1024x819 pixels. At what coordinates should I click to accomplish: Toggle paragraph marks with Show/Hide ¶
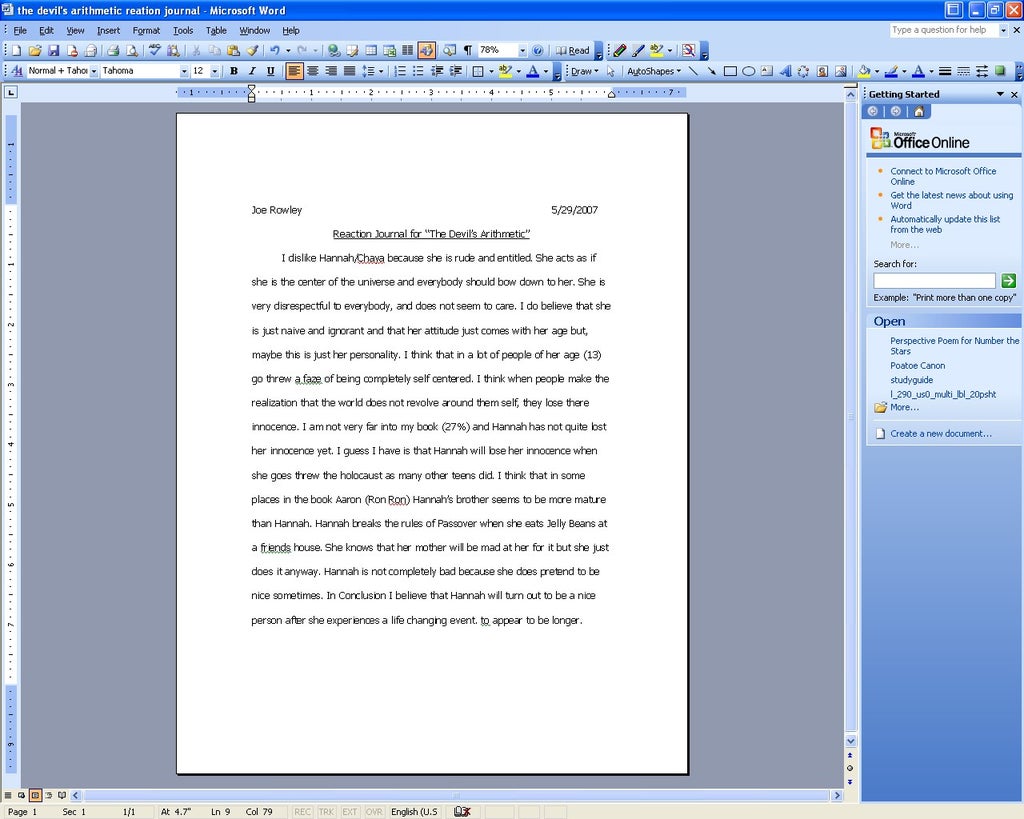coord(466,50)
